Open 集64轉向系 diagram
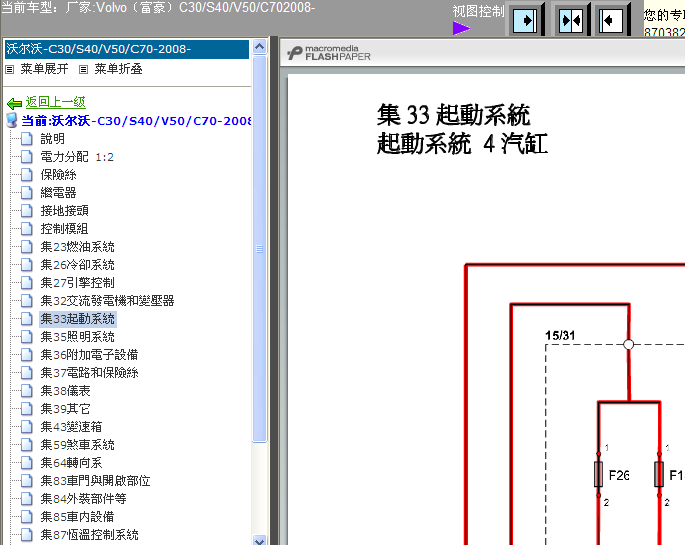This screenshot has width=685, height=545. click(71, 462)
